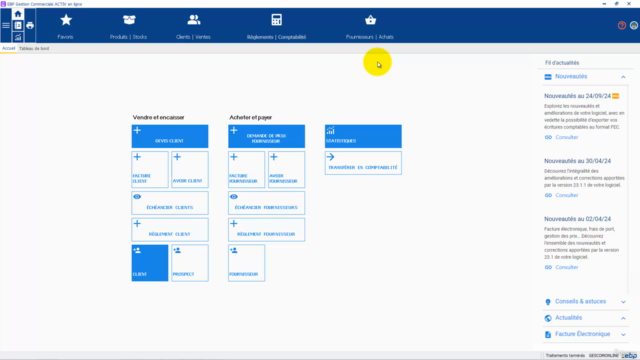Screen dimensions: 640x360
Task: Click the Fil d'actualités panel title
Action: coord(562,63)
